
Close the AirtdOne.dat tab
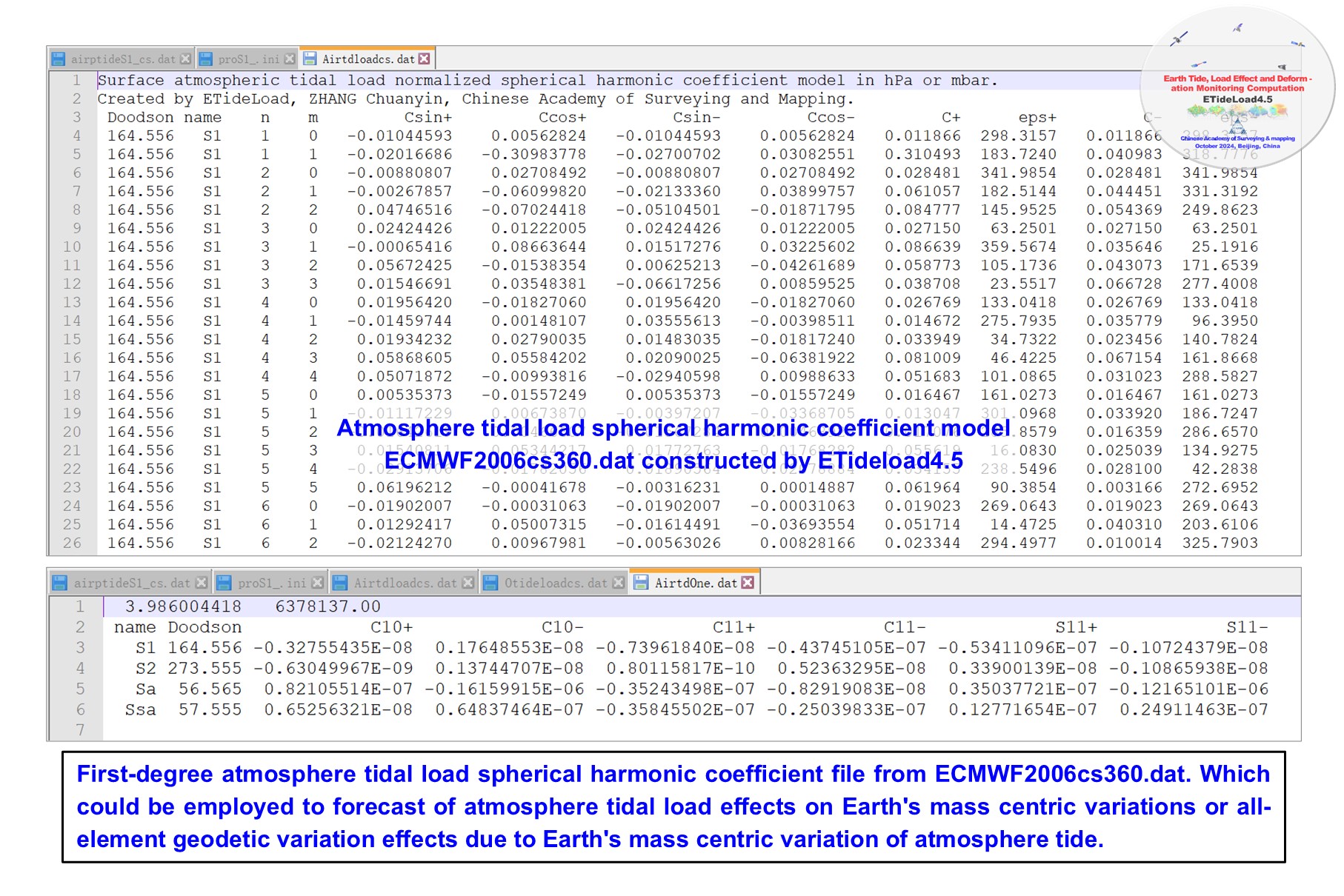(x=748, y=583)
